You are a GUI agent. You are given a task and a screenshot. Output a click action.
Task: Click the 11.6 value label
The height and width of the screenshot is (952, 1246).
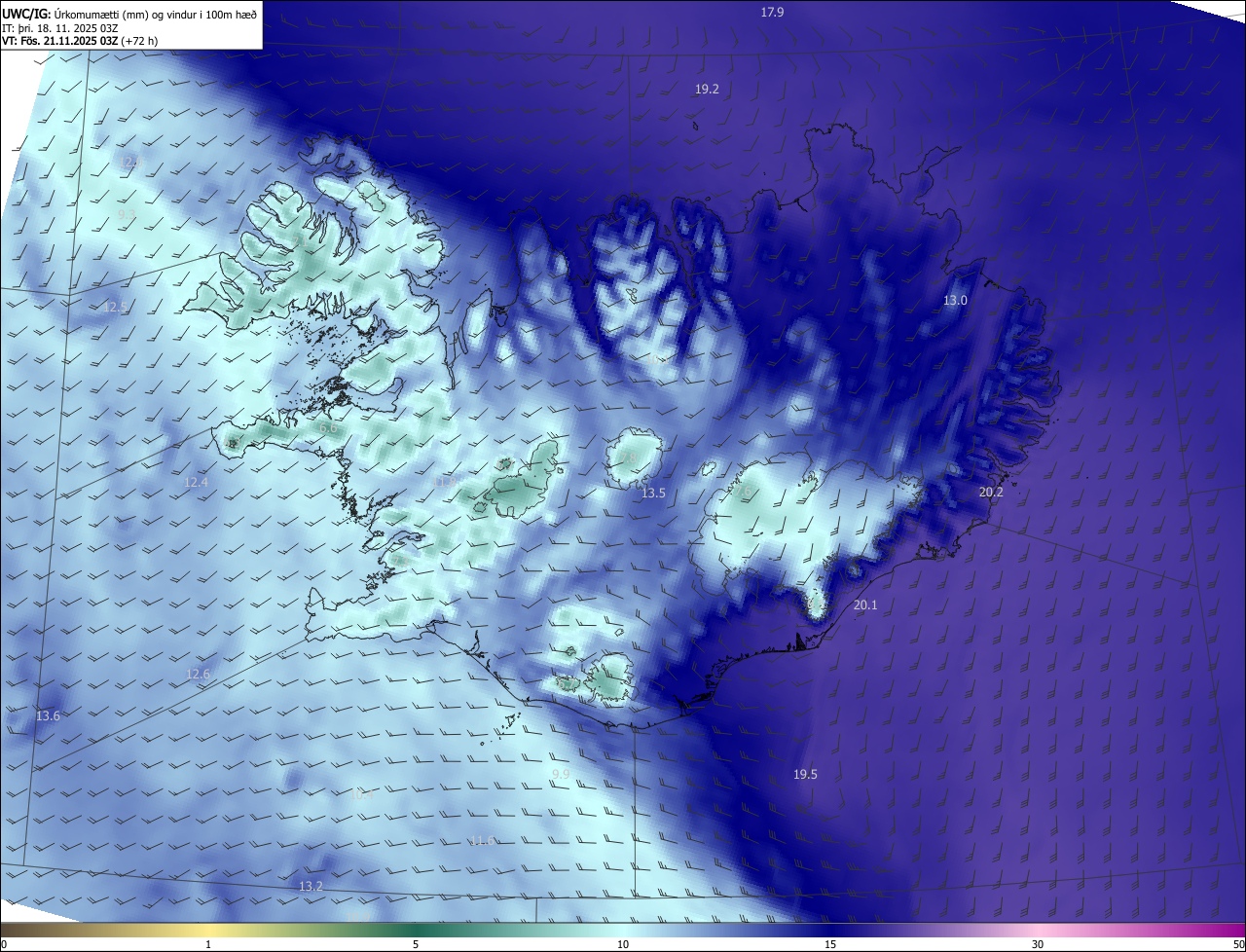pos(483,840)
